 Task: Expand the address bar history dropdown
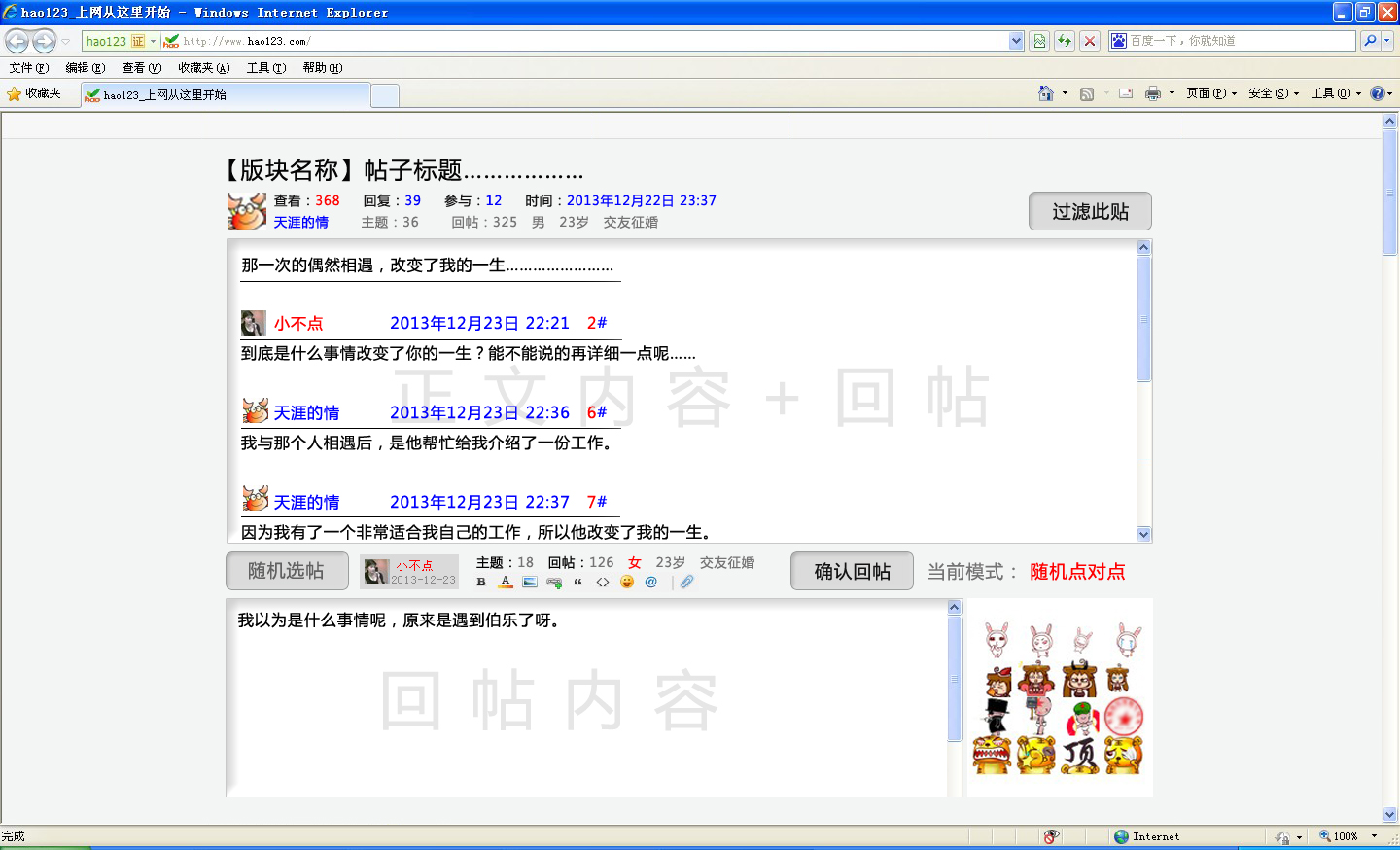click(x=1015, y=40)
